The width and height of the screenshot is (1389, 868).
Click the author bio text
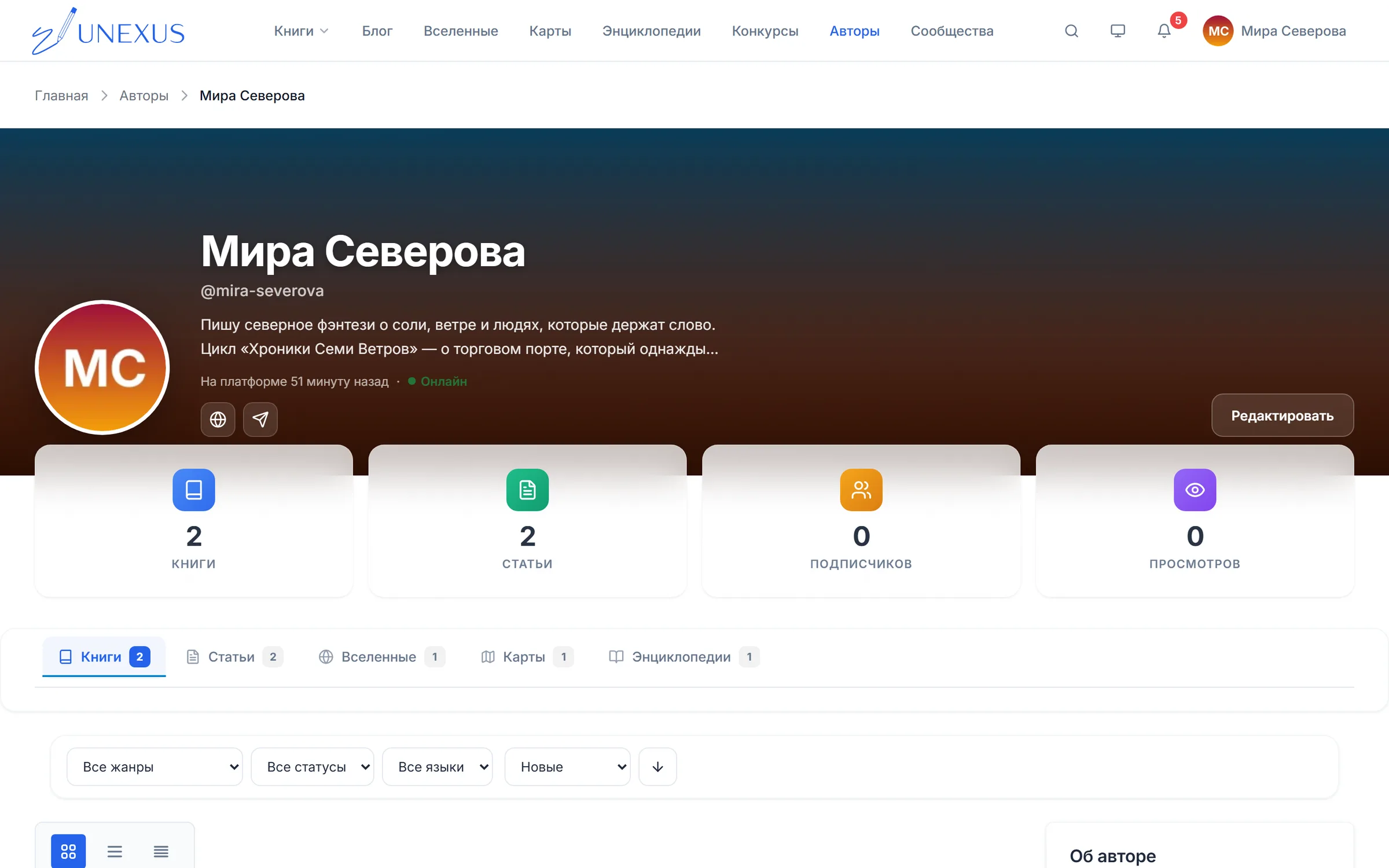pos(459,337)
